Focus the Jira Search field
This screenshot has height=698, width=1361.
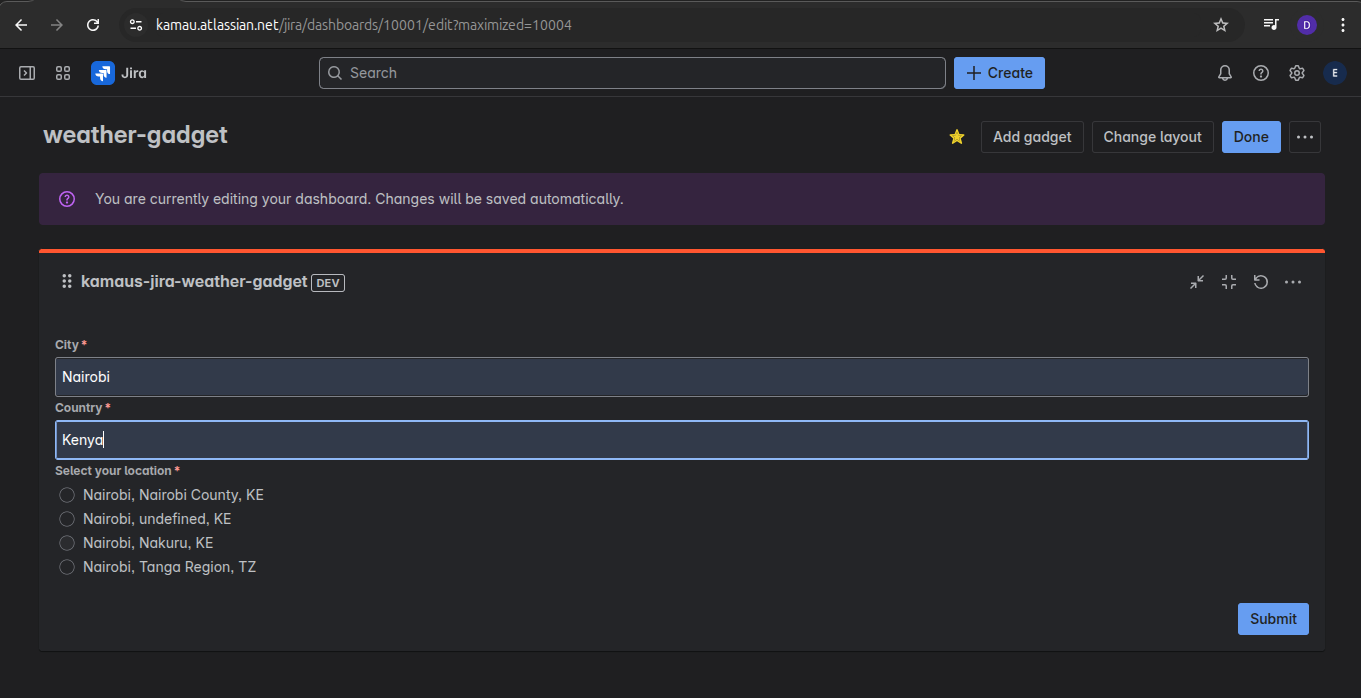(632, 73)
